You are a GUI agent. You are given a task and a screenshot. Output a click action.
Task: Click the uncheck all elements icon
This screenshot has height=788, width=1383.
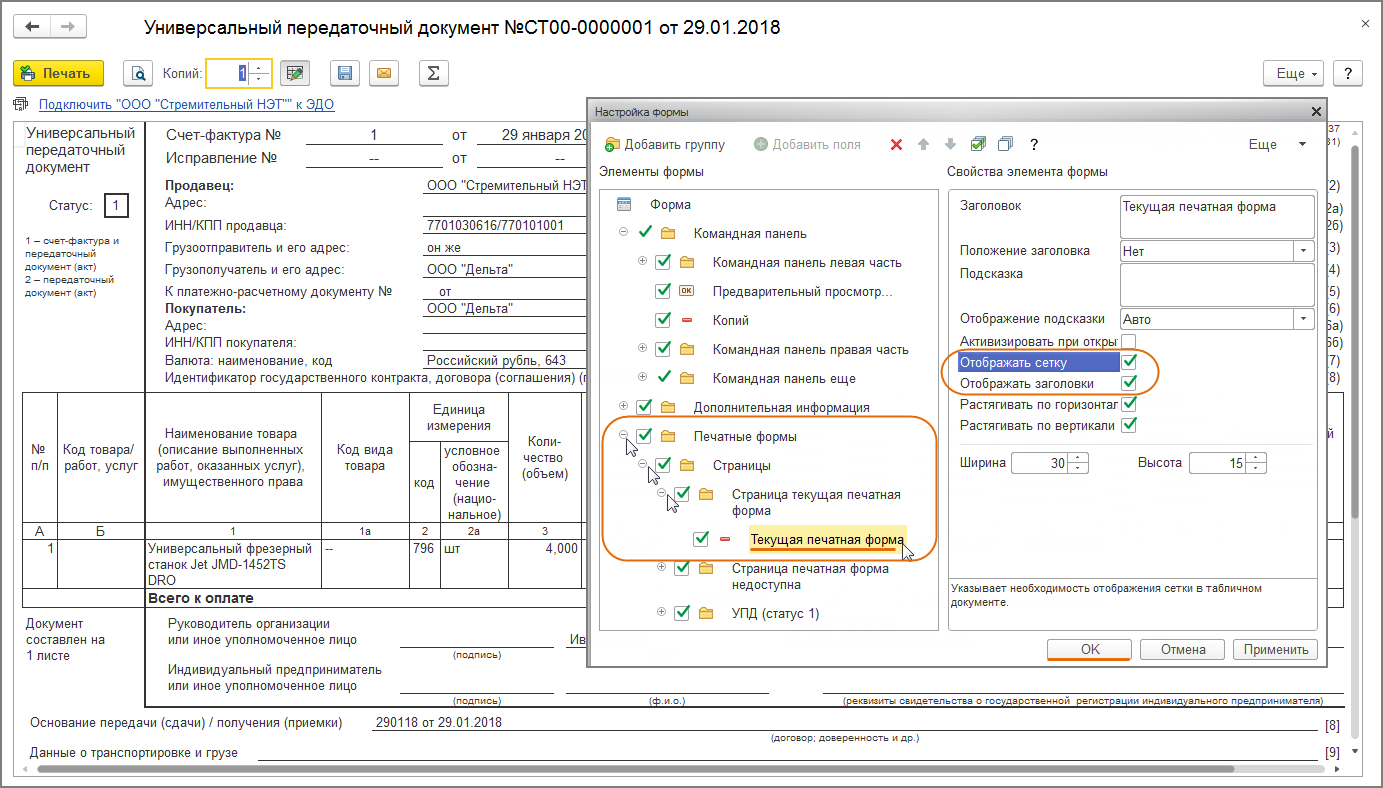[x=1006, y=144]
